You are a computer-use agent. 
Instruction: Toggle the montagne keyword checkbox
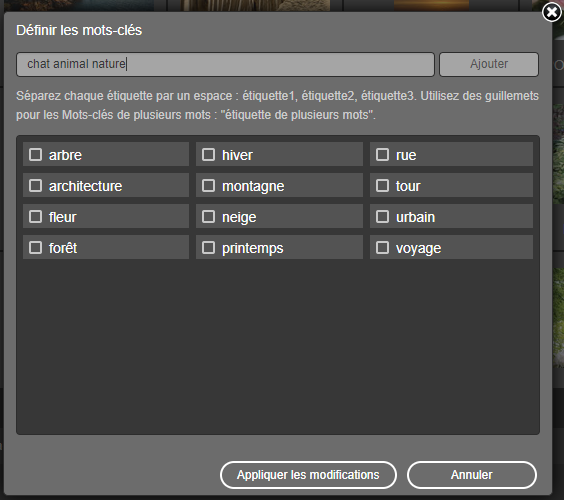coord(208,186)
